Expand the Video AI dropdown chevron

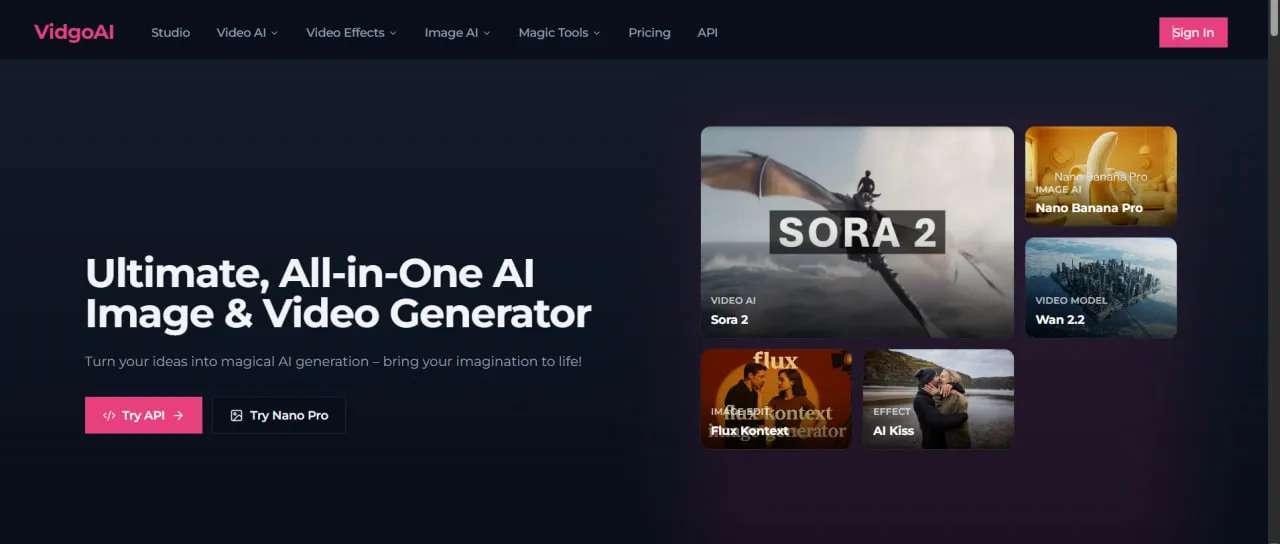pyautogui.click(x=274, y=33)
